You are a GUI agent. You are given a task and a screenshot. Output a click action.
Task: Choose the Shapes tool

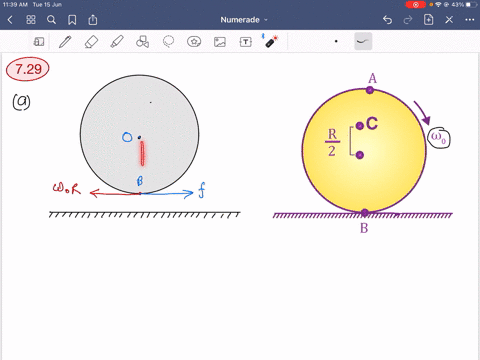click(143, 42)
